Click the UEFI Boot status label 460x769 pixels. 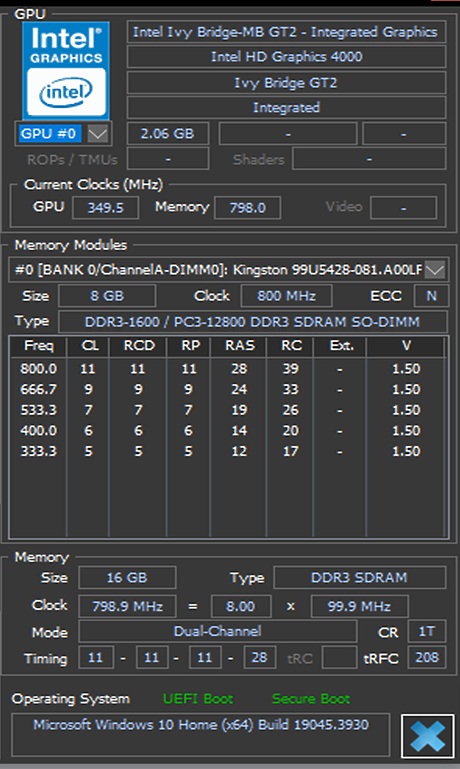point(198,699)
